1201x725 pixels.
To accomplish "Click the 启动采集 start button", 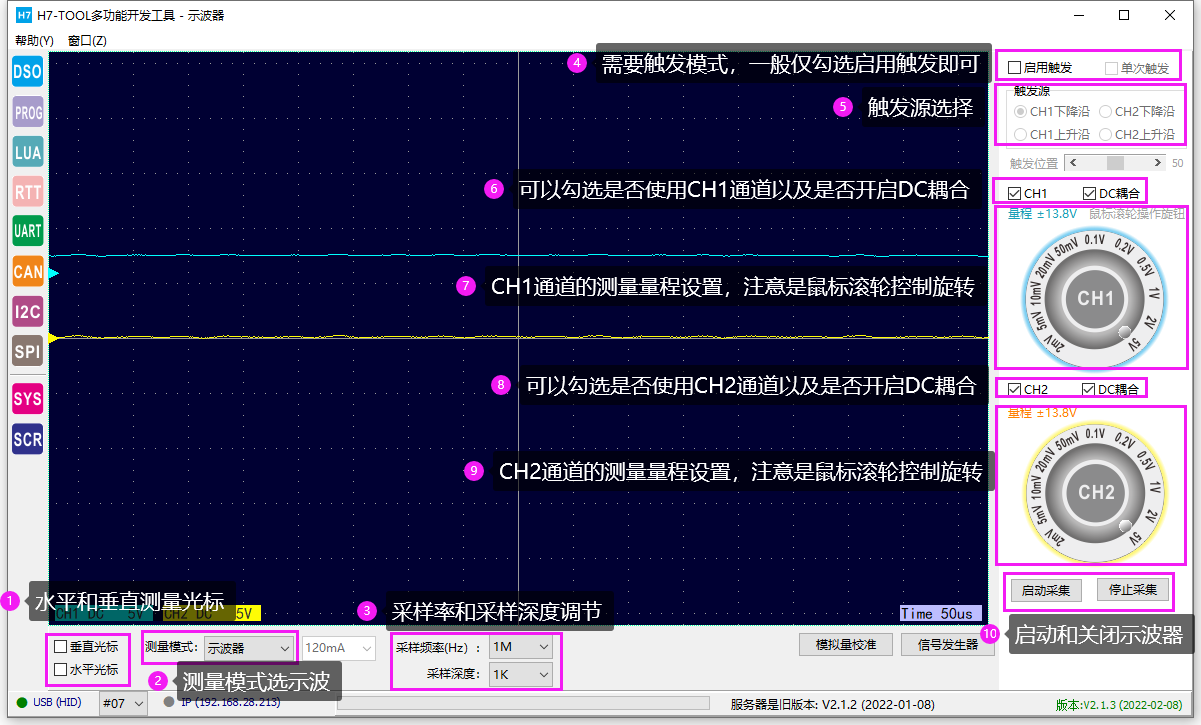I will click(x=1045, y=590).
